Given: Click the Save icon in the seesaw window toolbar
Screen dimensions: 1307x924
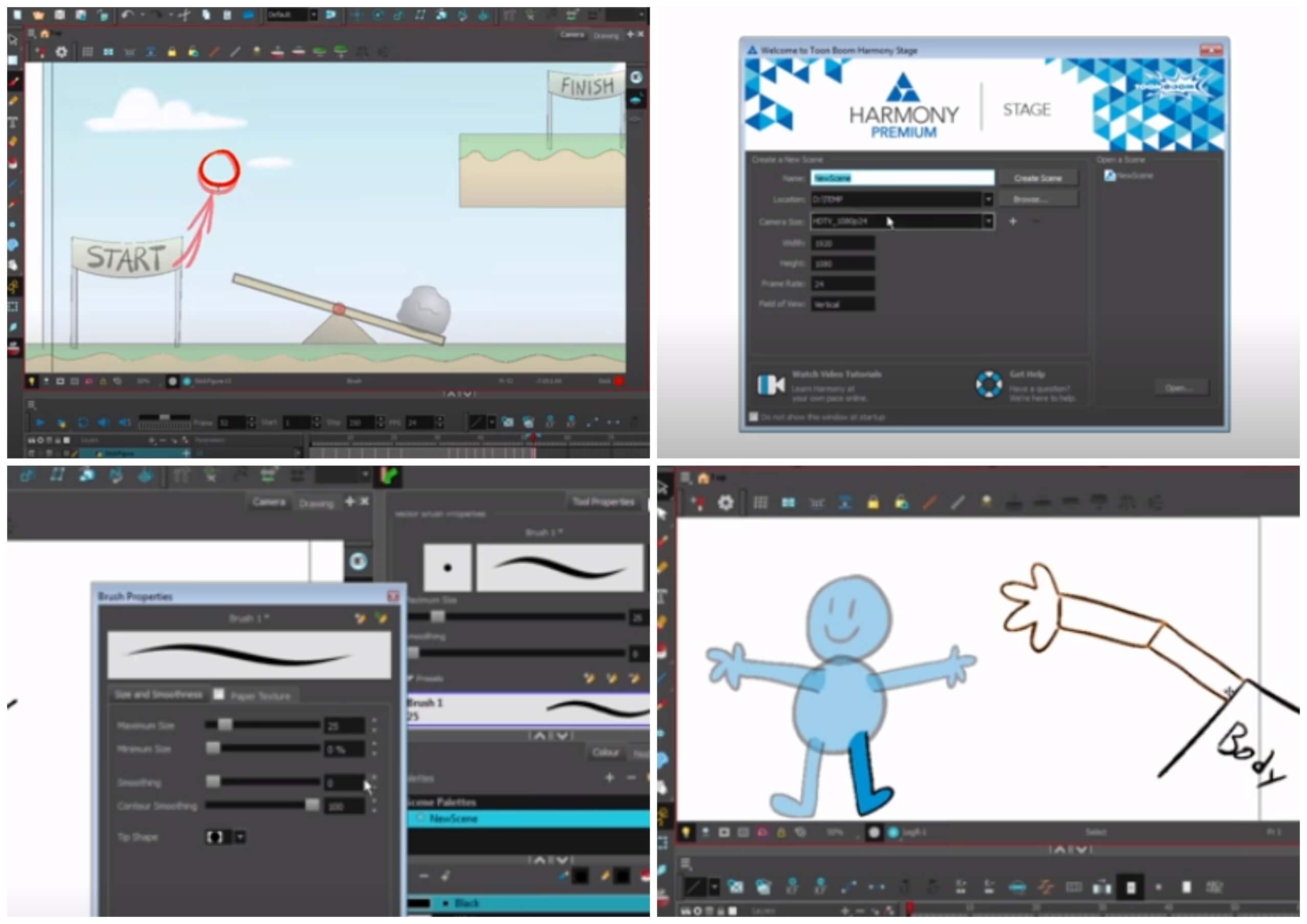Looking at the screenshot, I should pyautogui.click(x=60, y=15).
